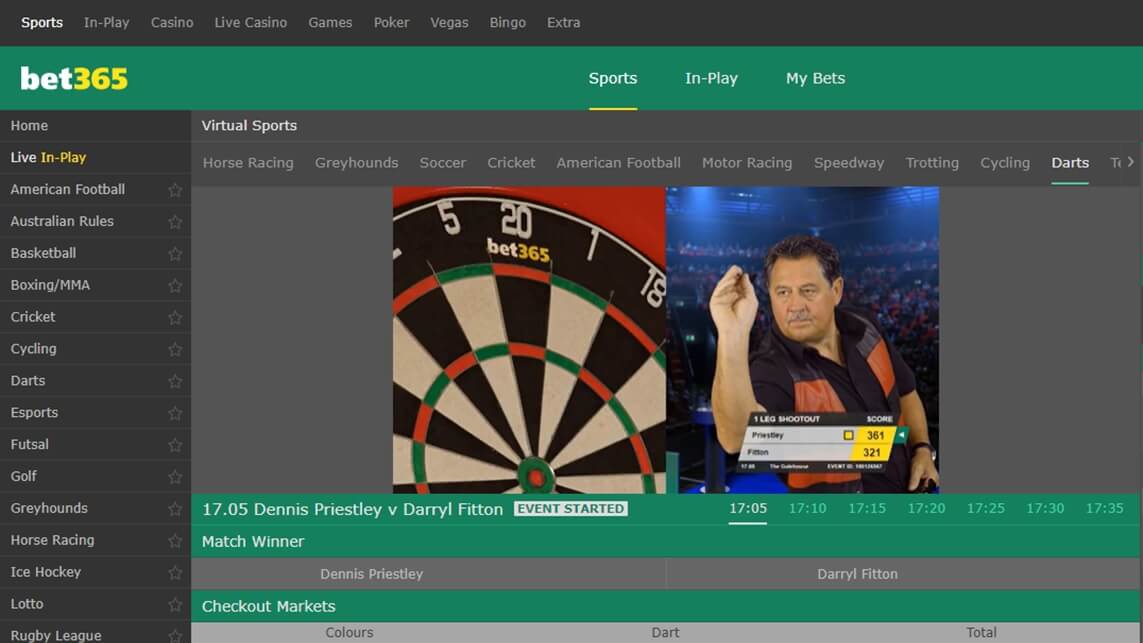Image resolution: width=1143 pixels, height=643 pixels.
Task: Select the virtual Cricket tab
Action: point(511,163)
